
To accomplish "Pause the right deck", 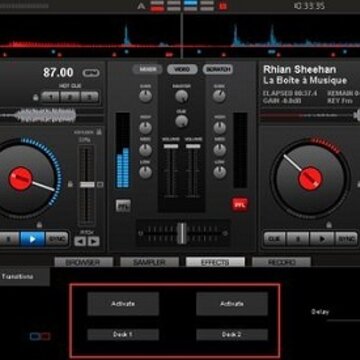I will 298,239.
